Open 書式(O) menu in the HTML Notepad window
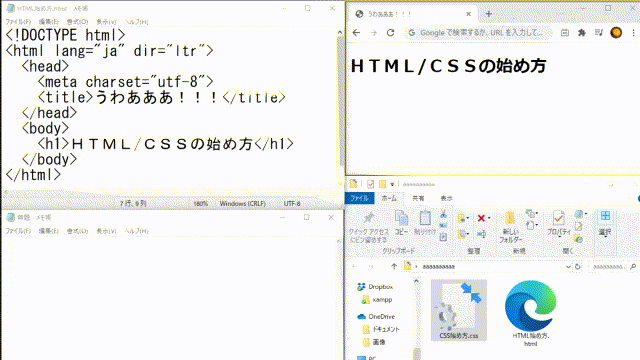The image size is (640, 360). pos(78,22)
